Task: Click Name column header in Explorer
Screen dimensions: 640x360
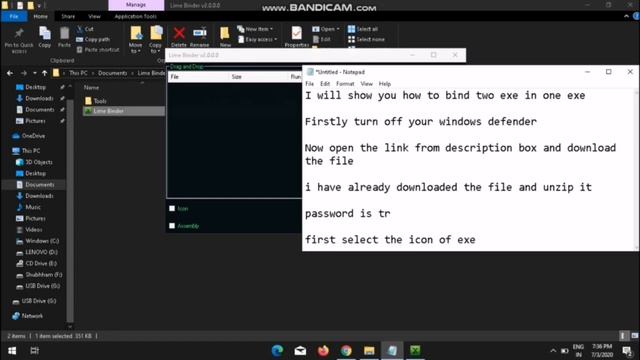Action: pos(91,87)
